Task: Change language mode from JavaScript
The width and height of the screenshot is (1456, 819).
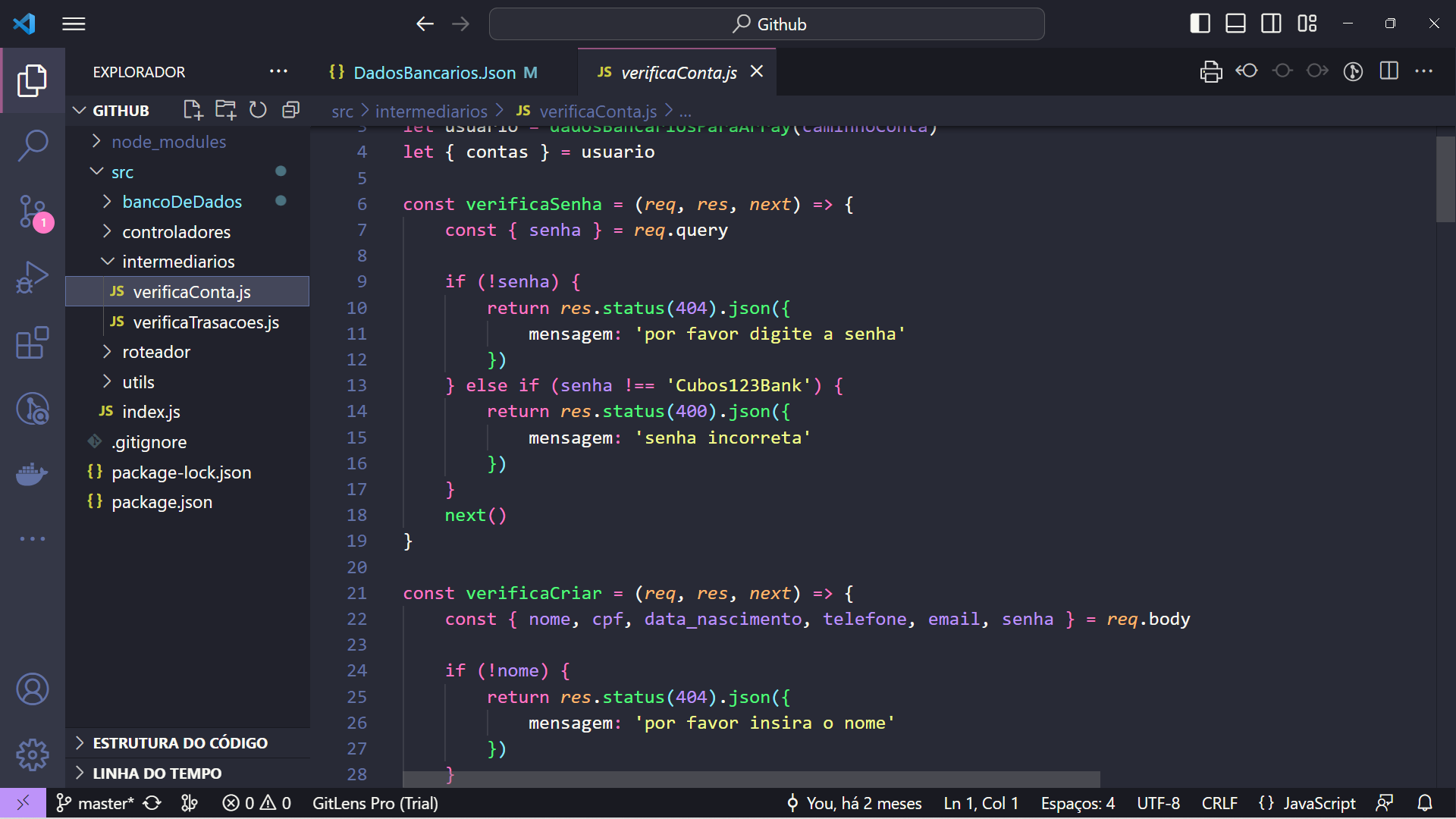Action: click(1318, 803)
